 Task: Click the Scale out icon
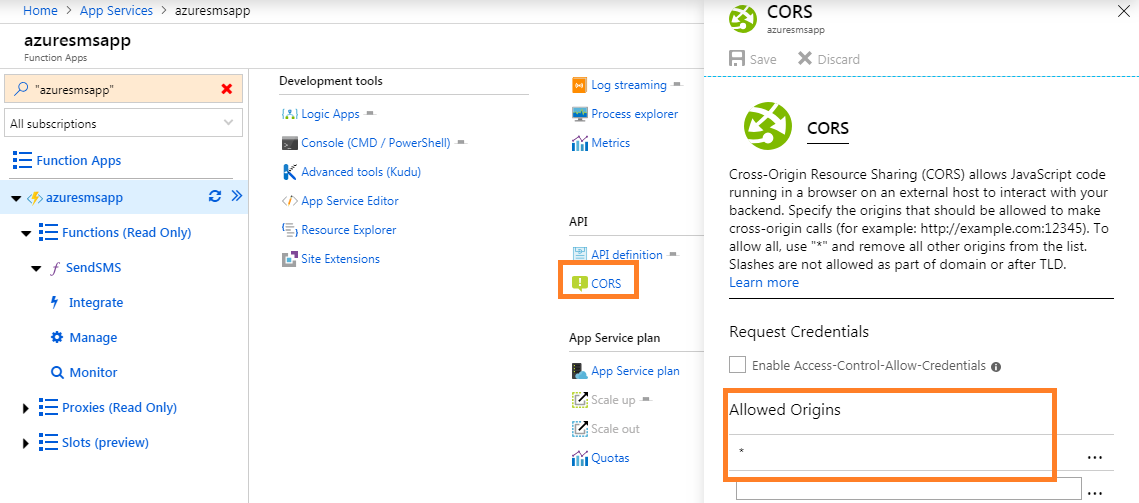point(579,429)
